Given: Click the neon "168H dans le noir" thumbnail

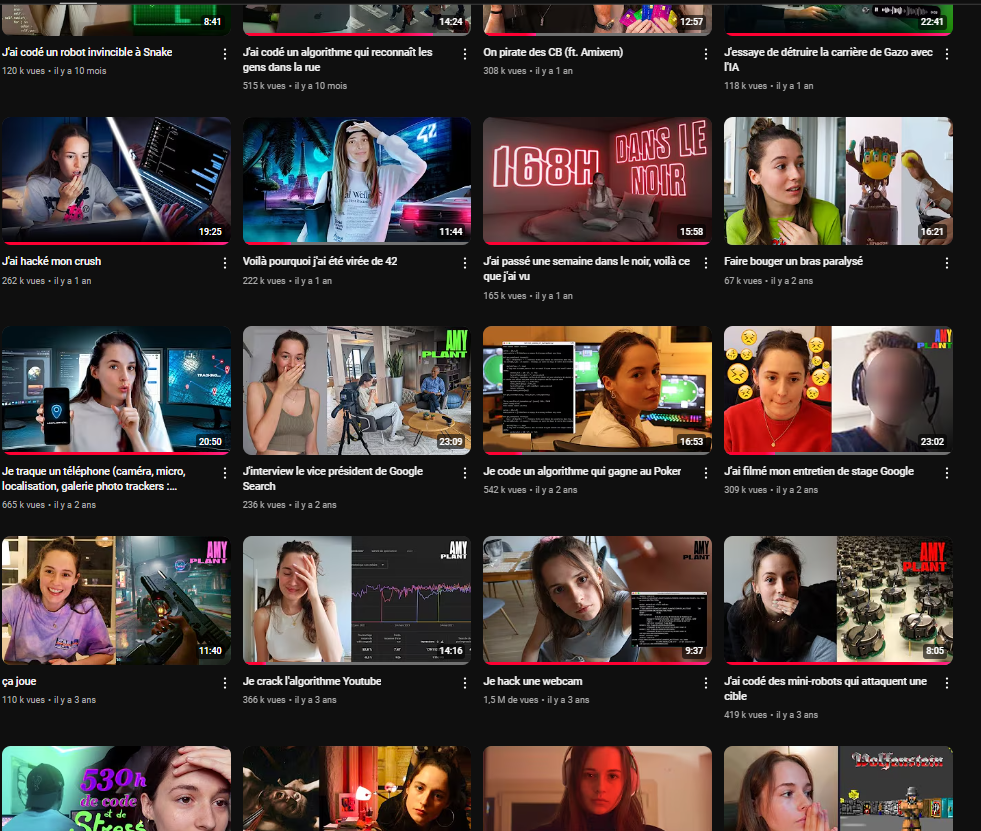Looking at the screenshot, I should 597,180.
